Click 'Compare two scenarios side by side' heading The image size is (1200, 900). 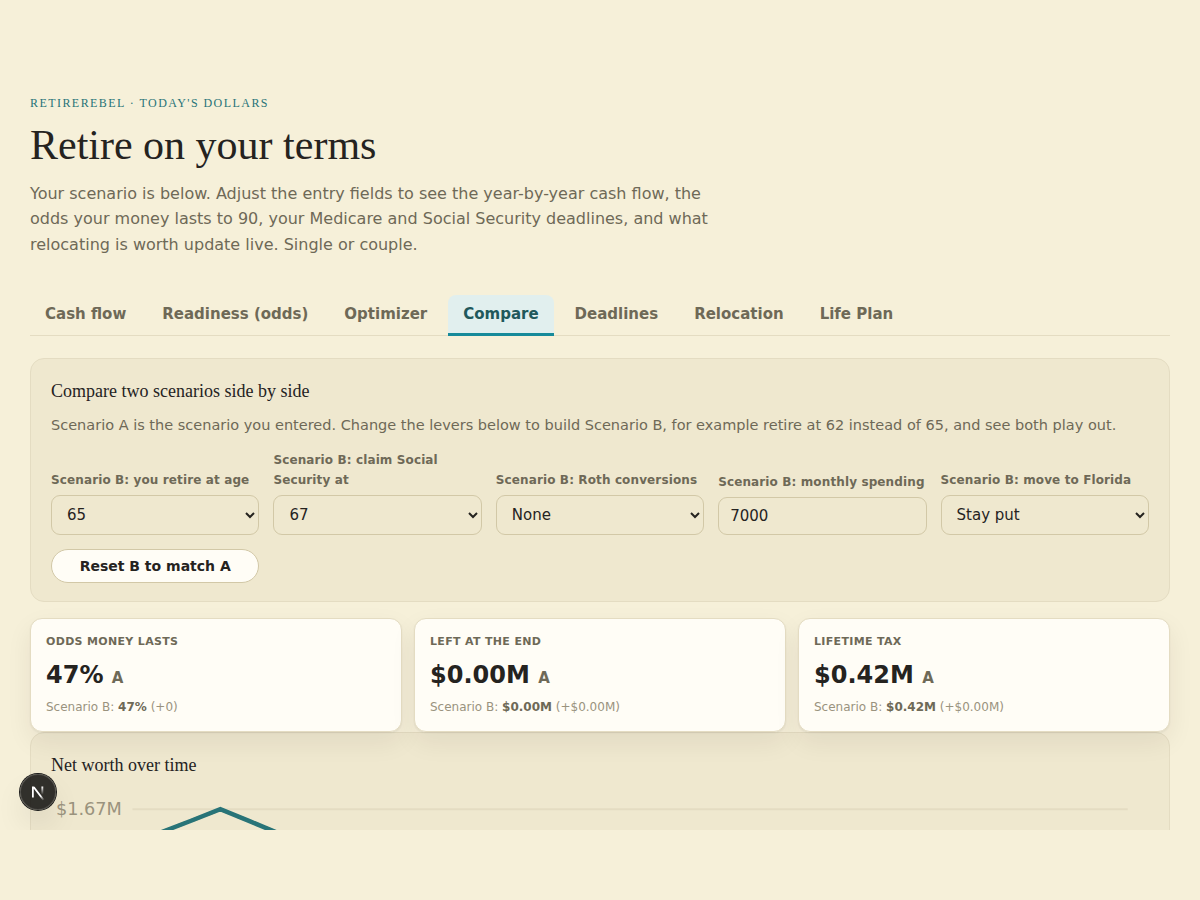[x=180, y=391]
